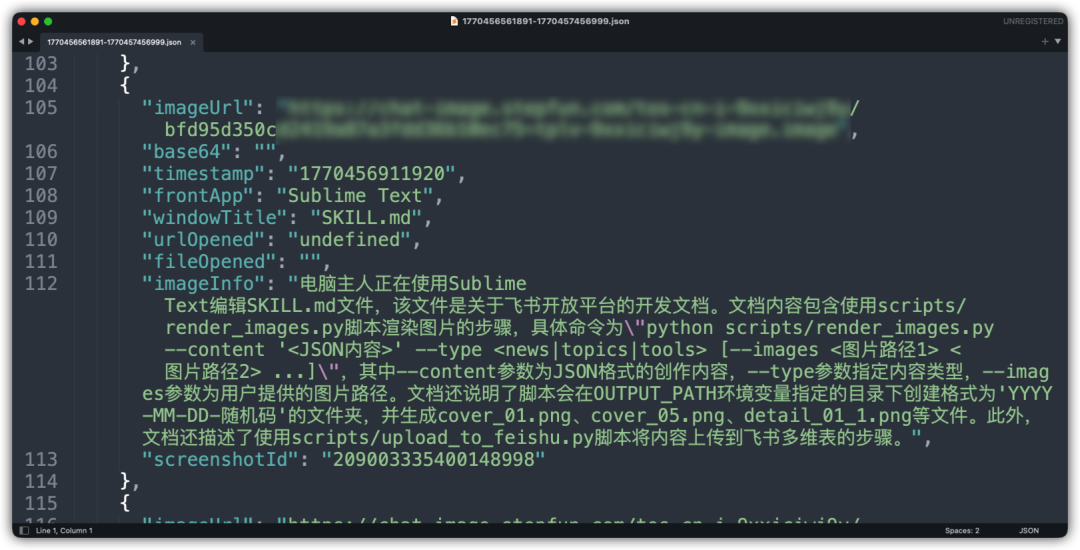Open the Spaces: 2 indentation menu
This screenshot has height=550, width=1080.
tap(962, 530)
